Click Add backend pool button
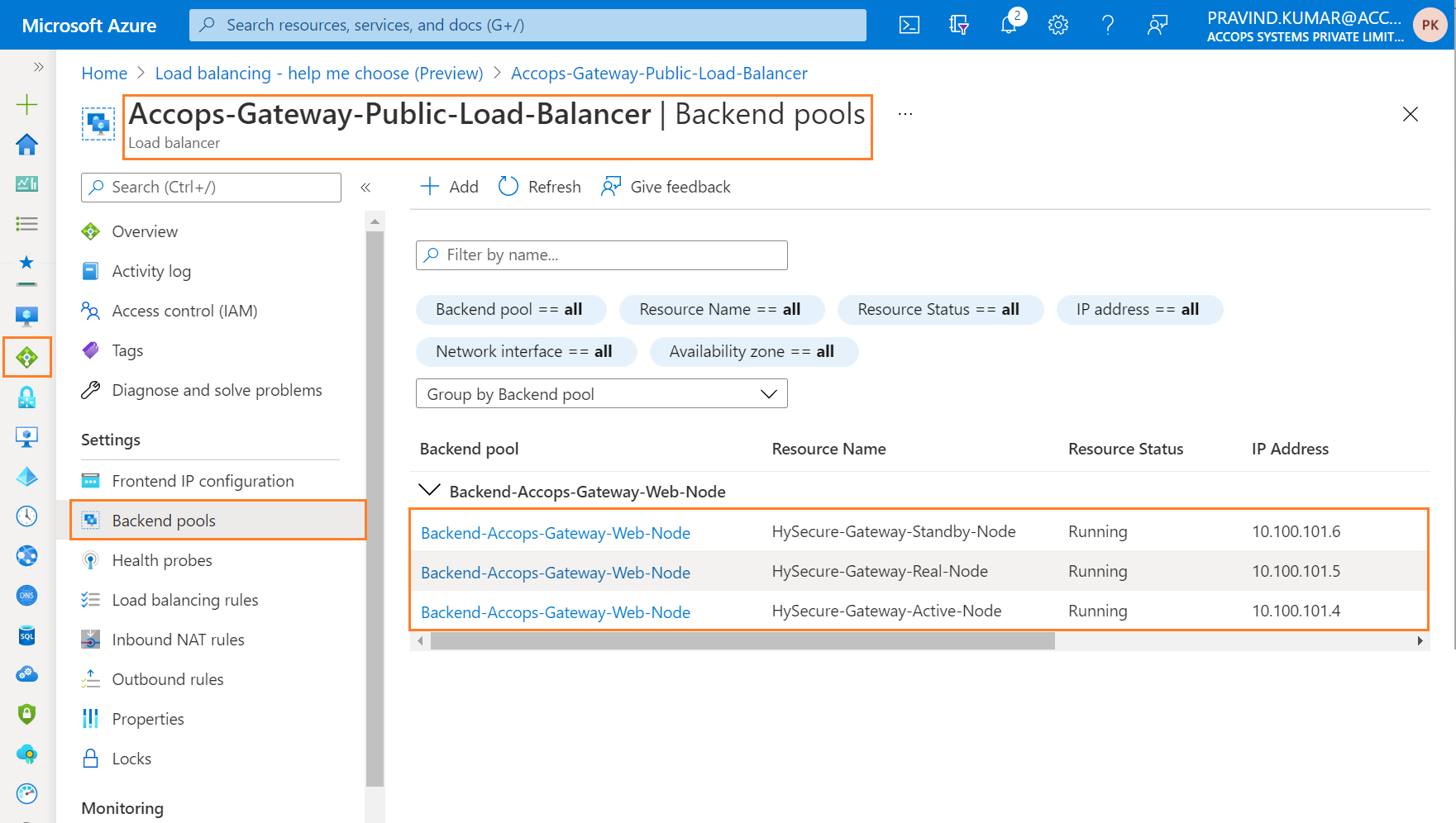 coord(450,187)
